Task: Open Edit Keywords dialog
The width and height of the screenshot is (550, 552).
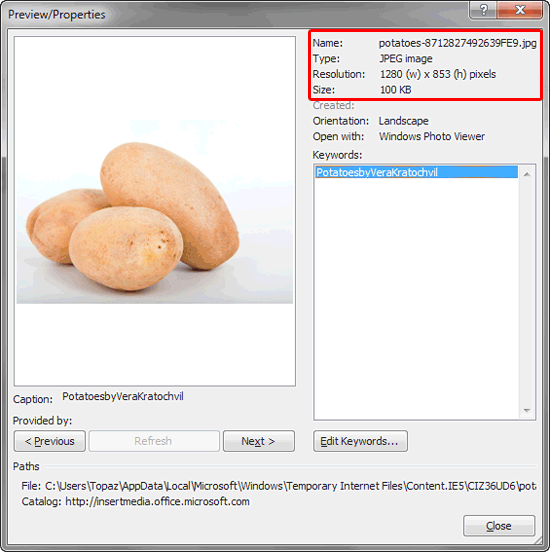Action: pos(360,441)
